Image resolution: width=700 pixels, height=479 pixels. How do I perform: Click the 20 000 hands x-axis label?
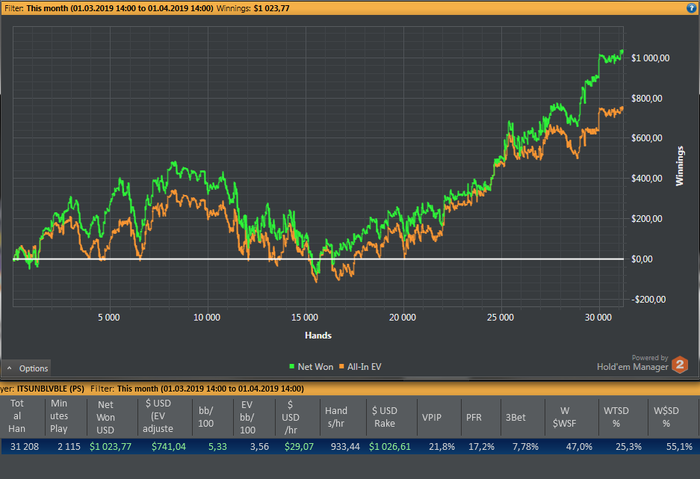(x=403, y=317)
